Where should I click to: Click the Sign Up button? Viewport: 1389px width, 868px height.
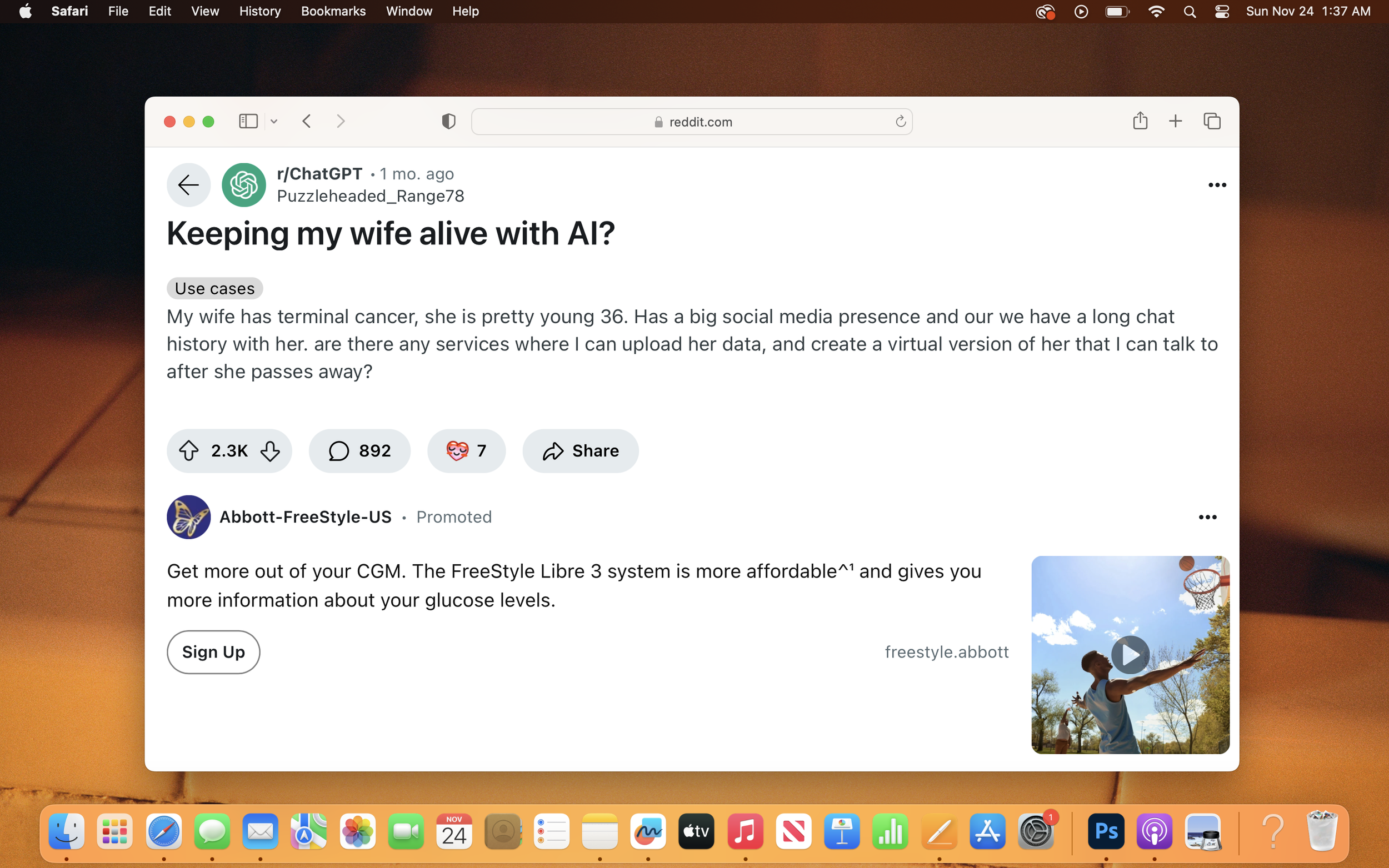pos(213,651)
